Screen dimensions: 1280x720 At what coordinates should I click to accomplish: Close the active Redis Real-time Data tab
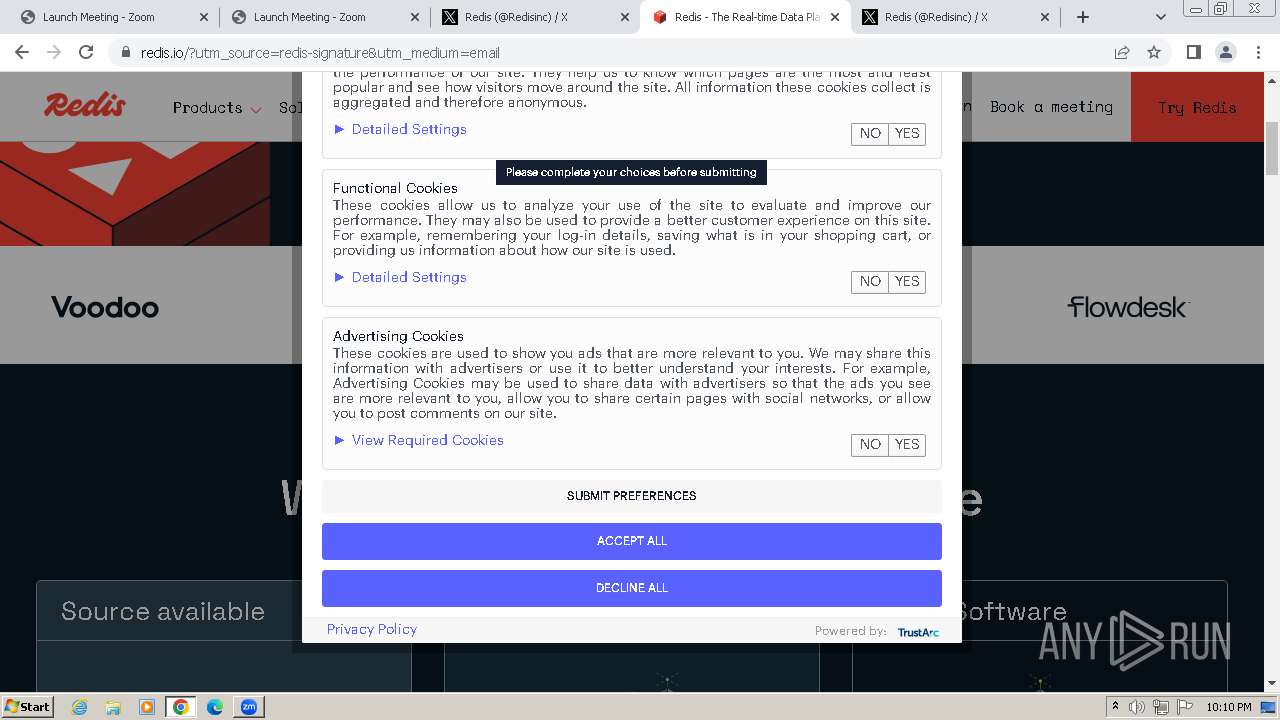tap(835, 17)
